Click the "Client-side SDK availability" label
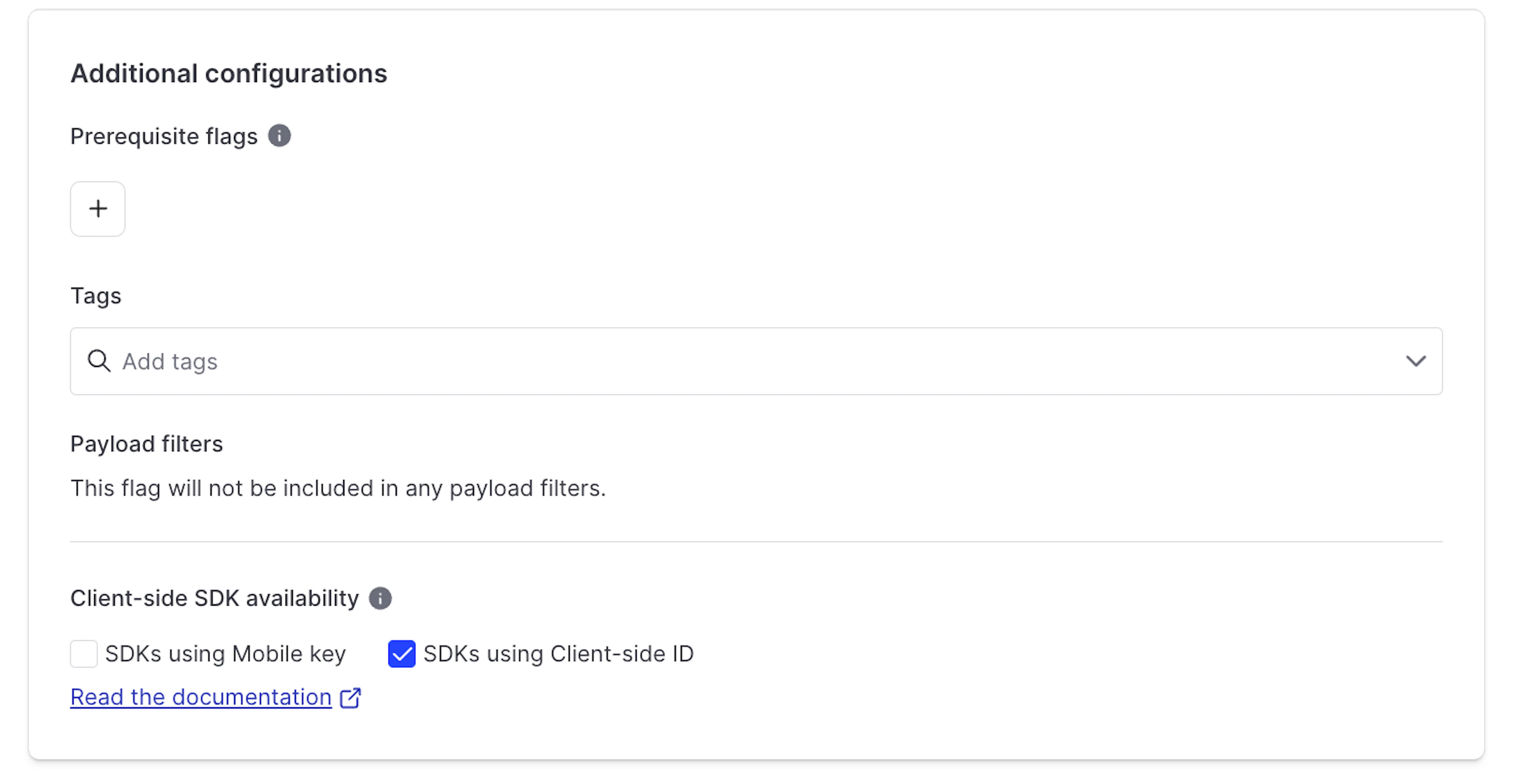 tap(214, 599)
